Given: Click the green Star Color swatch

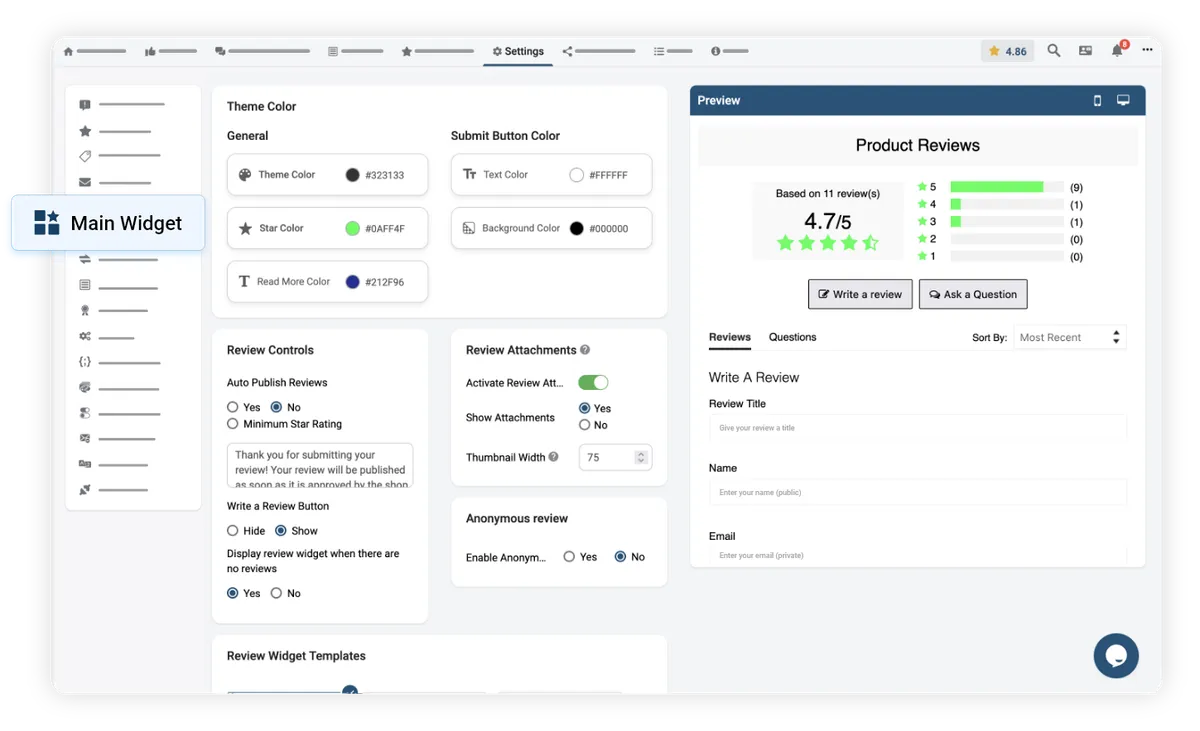Looking at the screenshot, I should 352,228.
